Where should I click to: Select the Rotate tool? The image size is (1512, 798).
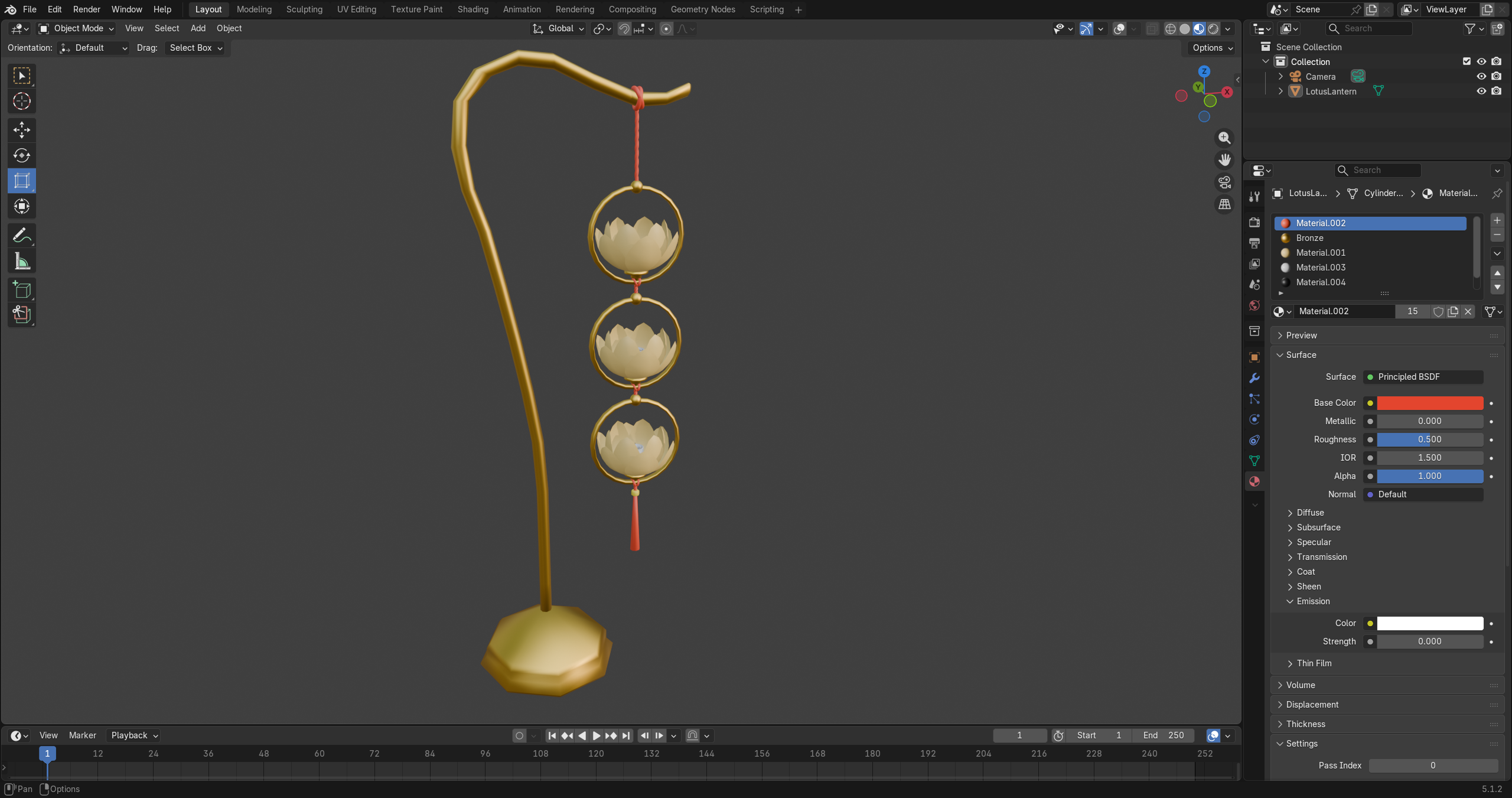[x=22, y=155]
